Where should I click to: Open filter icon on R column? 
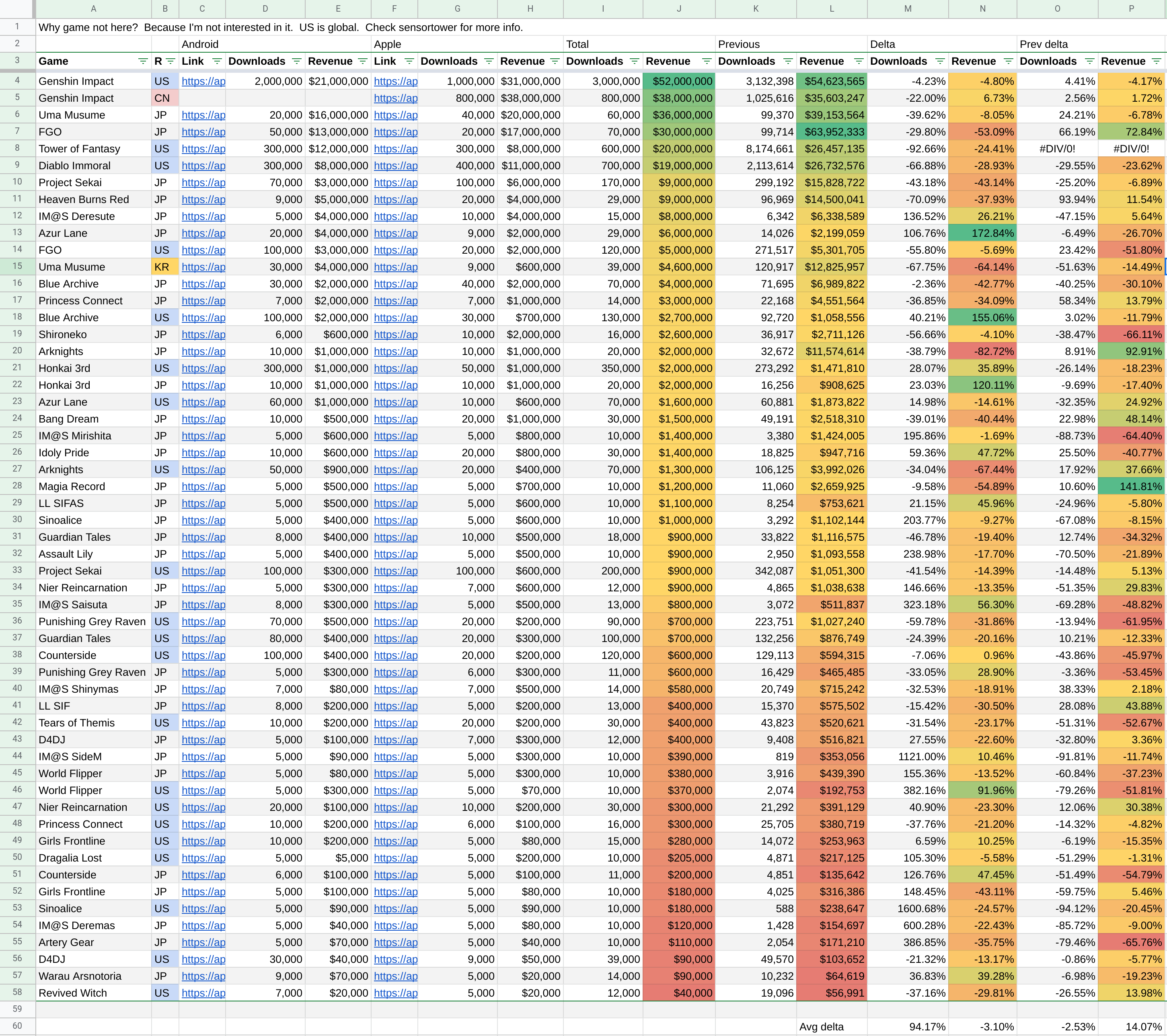pyautogui.click(x=170, y=61)
